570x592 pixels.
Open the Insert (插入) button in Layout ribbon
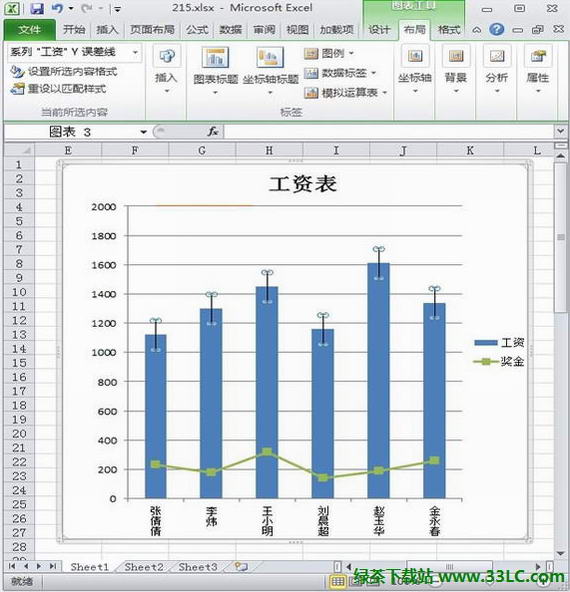pos(166,69)
